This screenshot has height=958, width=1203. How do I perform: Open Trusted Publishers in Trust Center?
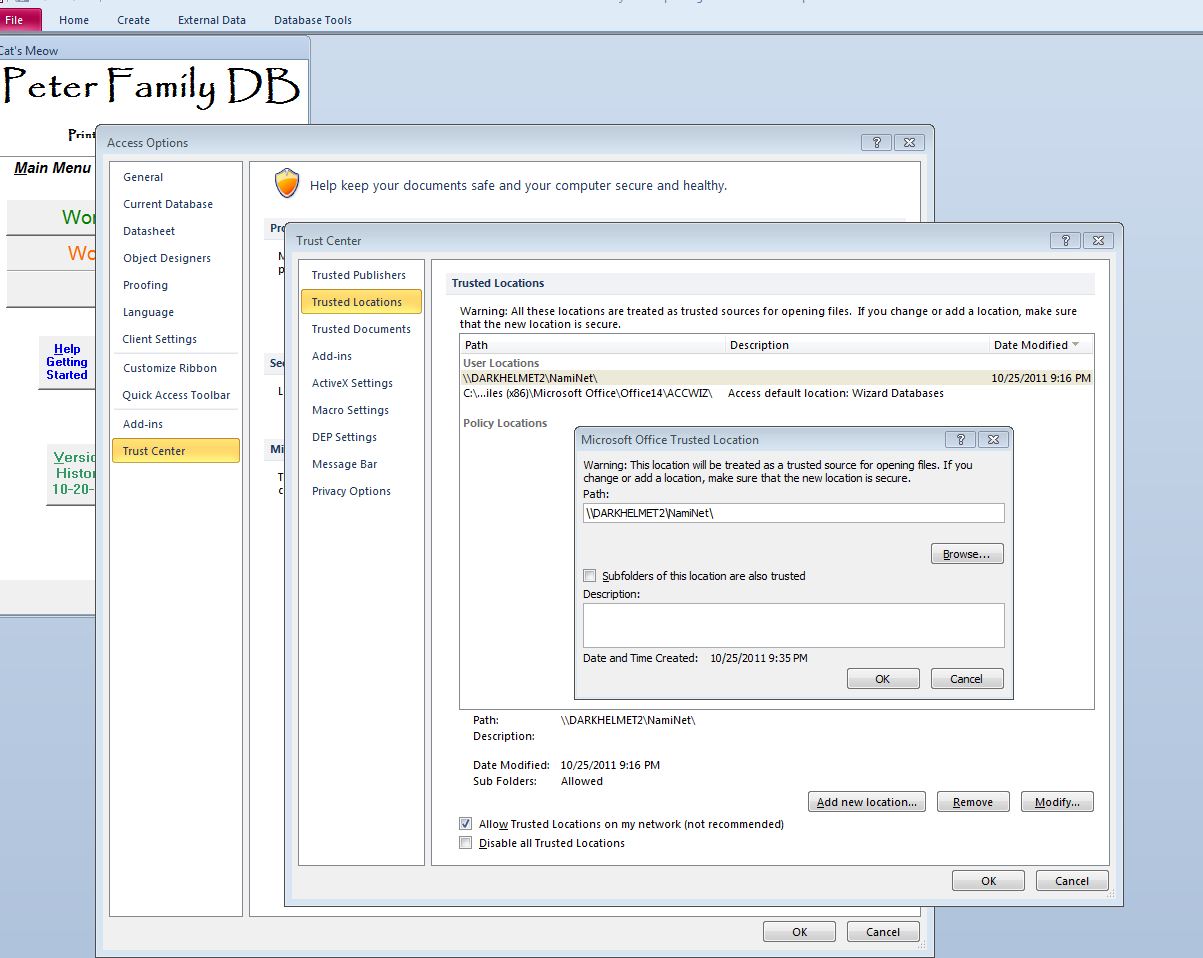361,275
